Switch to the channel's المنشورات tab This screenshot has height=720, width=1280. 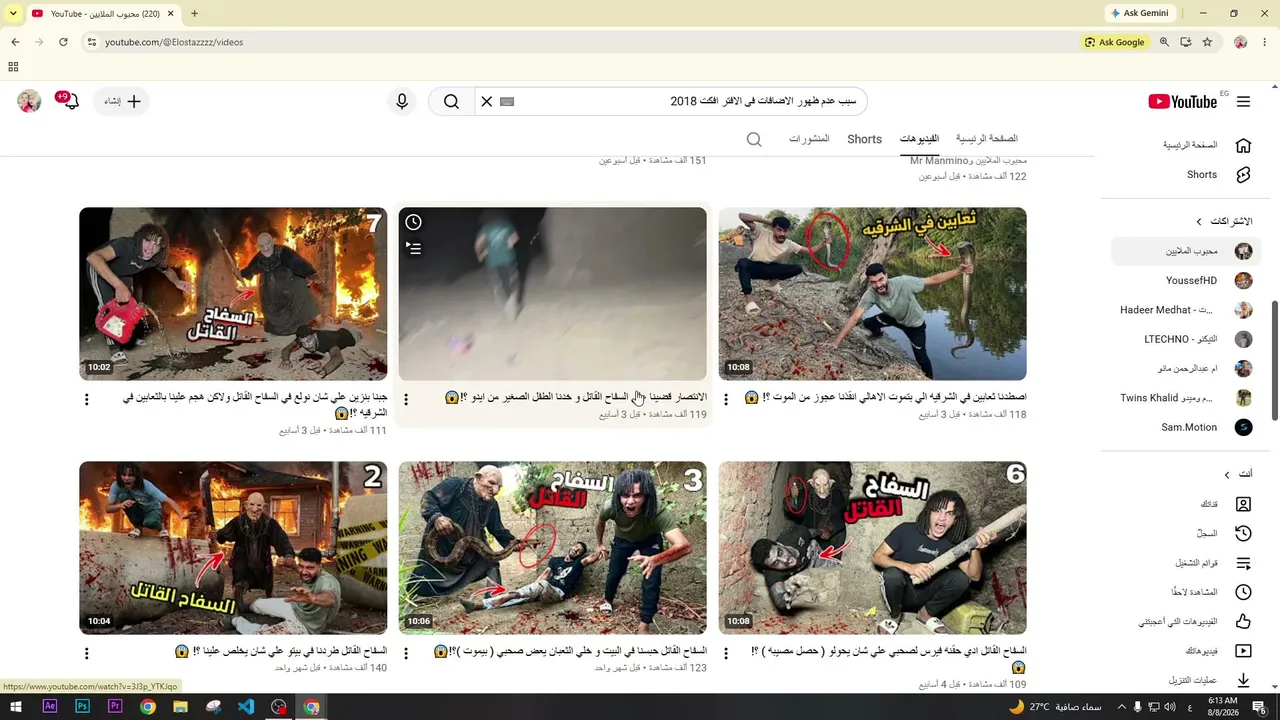click(809, 139)
